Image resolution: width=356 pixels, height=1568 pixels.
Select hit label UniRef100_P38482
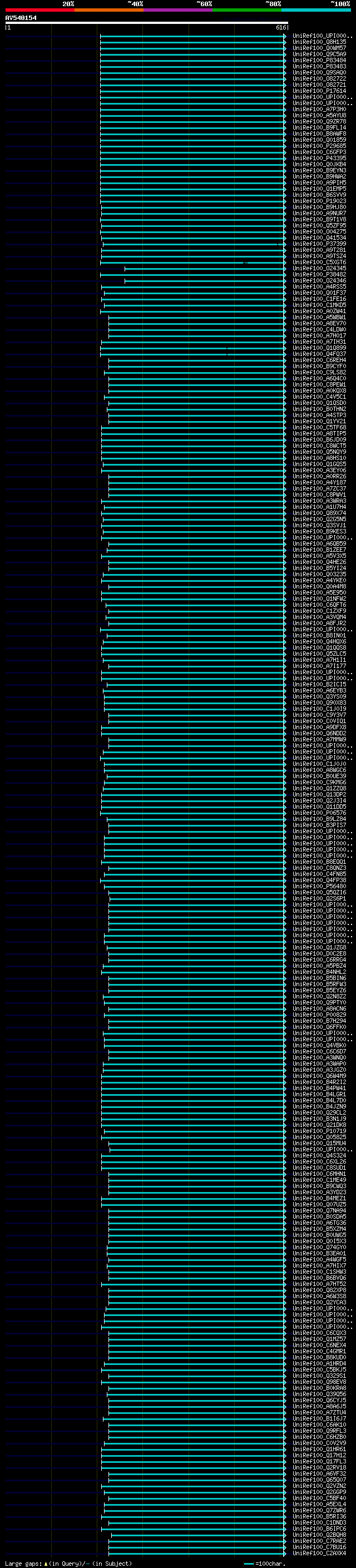tap(319, 275)
